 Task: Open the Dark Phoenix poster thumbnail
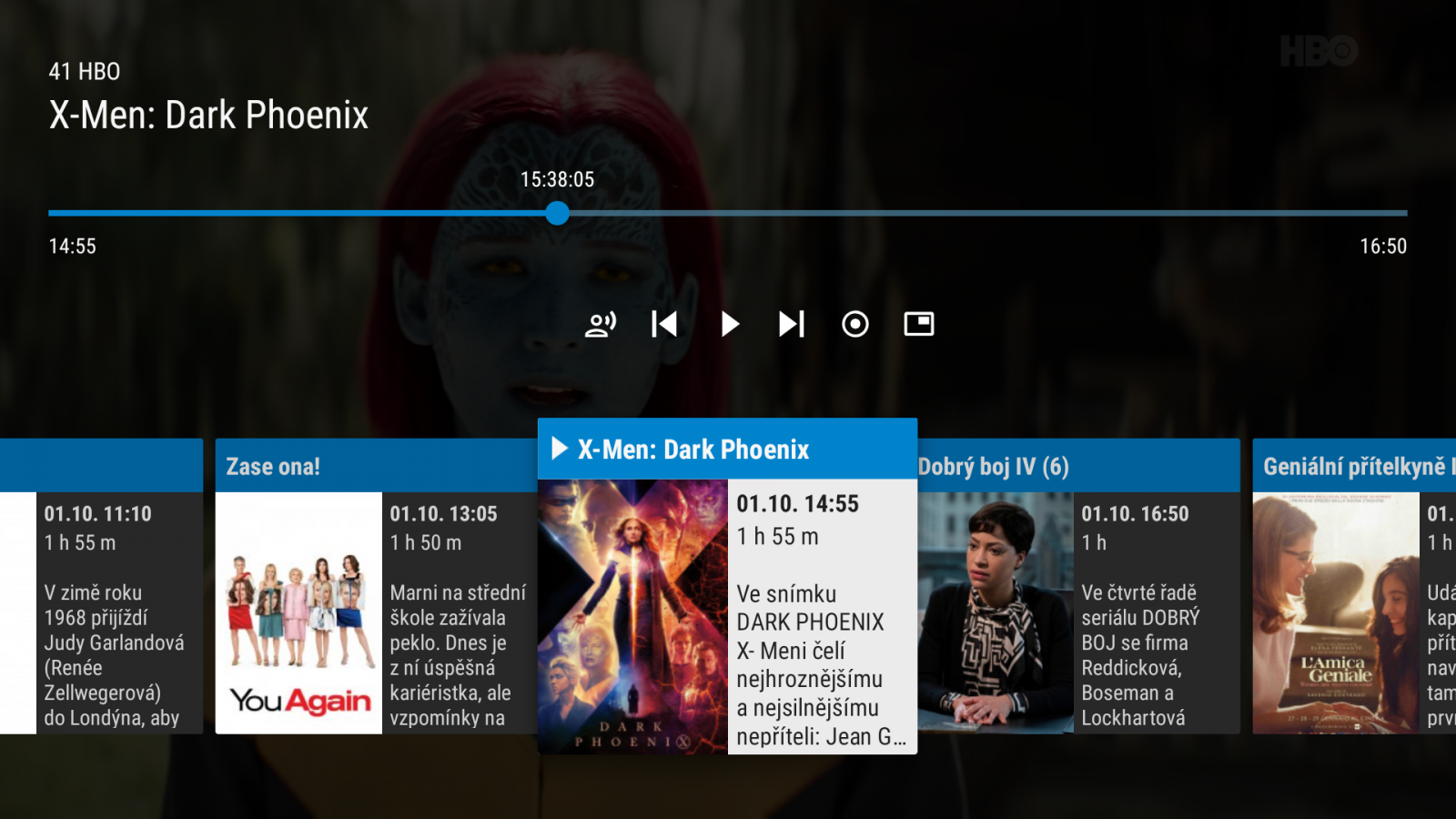pyautogui.click(x=632, y=616)
